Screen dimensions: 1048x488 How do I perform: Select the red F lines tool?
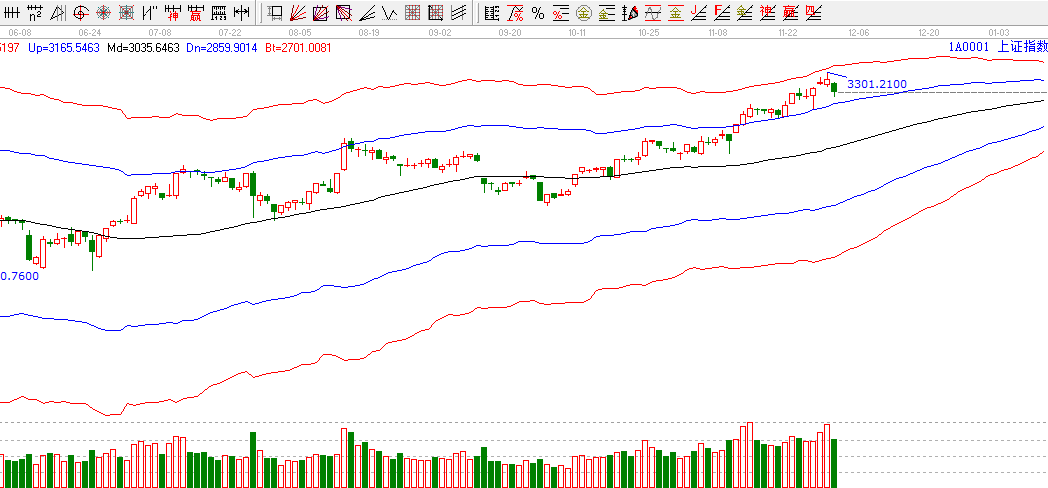click(x=720, y=13)
